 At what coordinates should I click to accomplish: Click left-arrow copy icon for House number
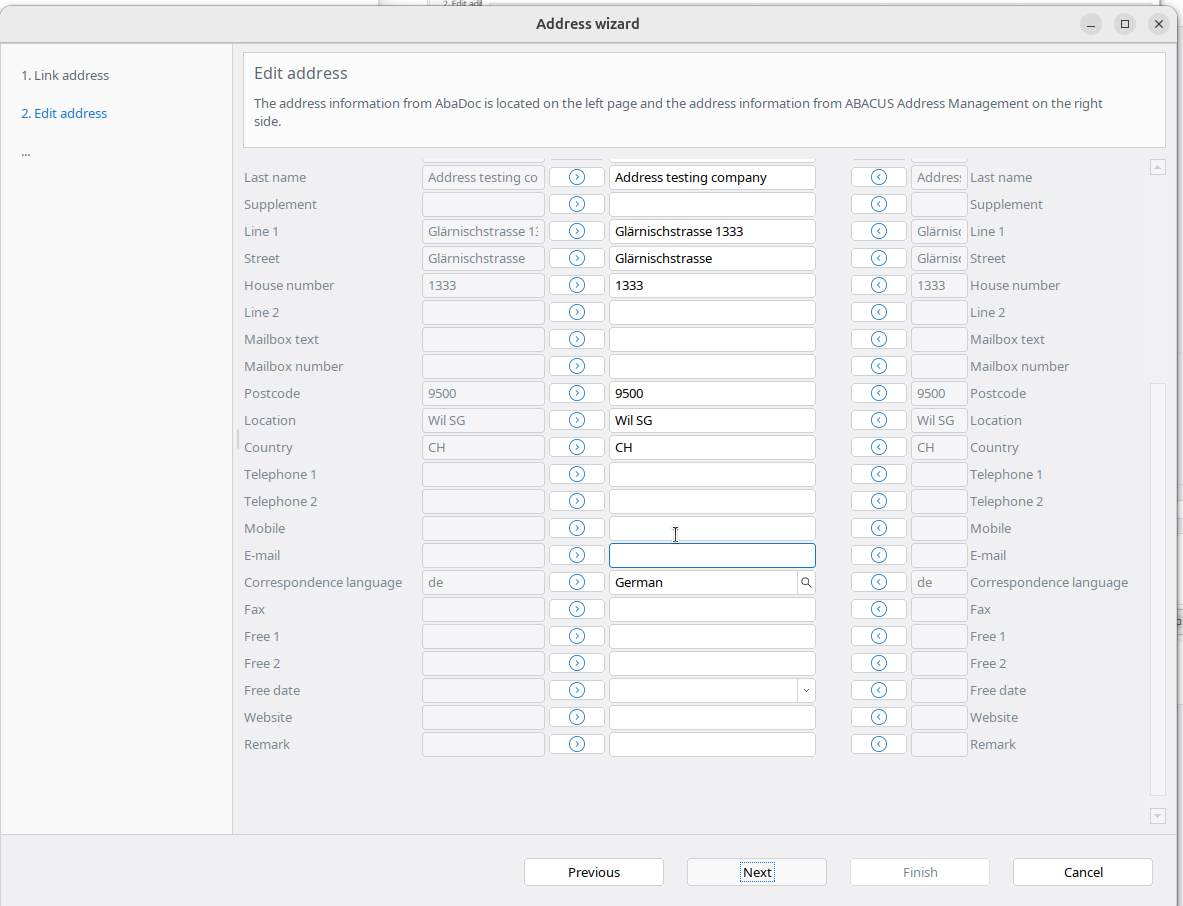[x=879, y=285]
